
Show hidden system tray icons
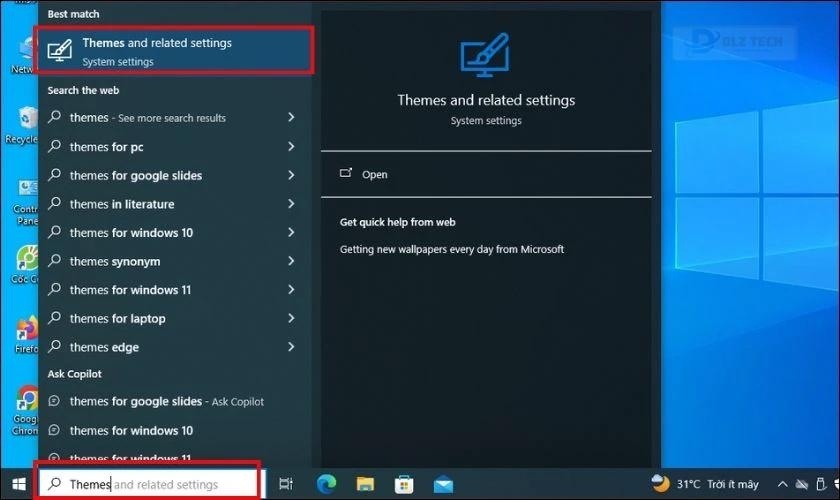(783, 484)
